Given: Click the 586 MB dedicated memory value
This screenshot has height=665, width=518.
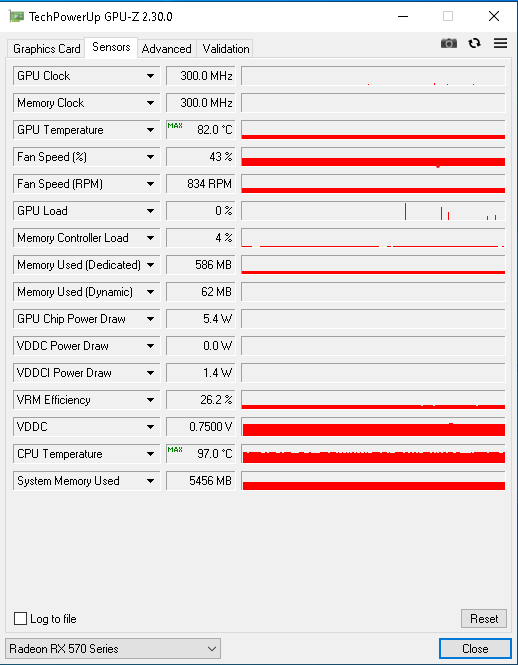Looking at the screenshot, I should pyautogui.click(x=200, y=265).
